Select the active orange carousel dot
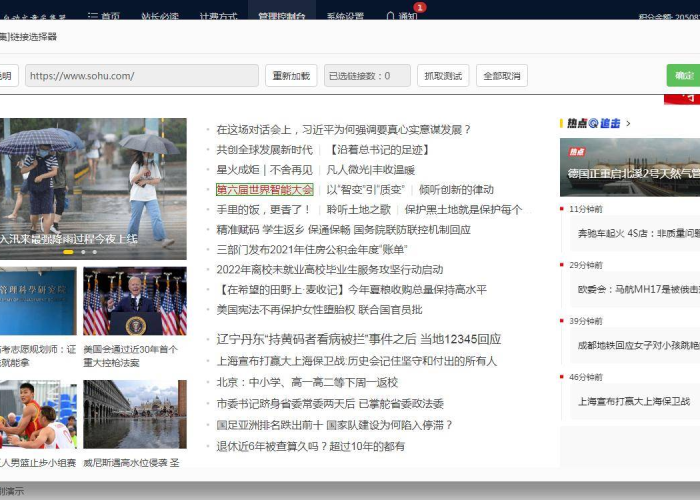 [x=69, y=252]
